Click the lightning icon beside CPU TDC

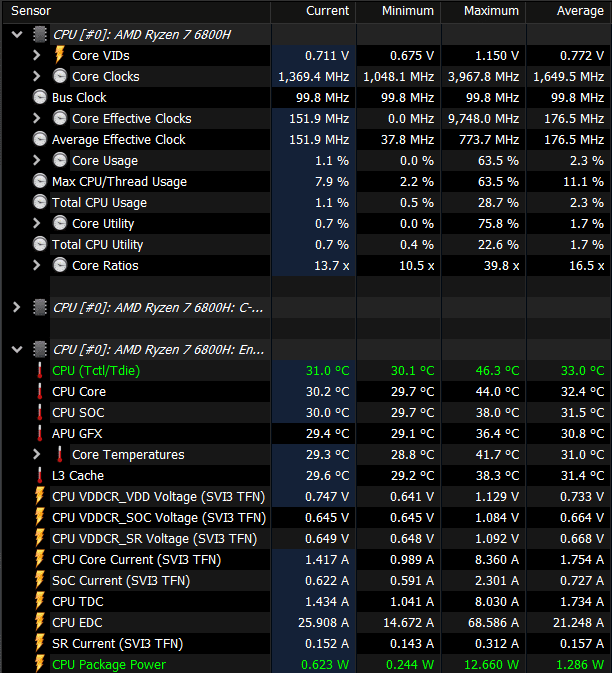(x=40, y=601)
